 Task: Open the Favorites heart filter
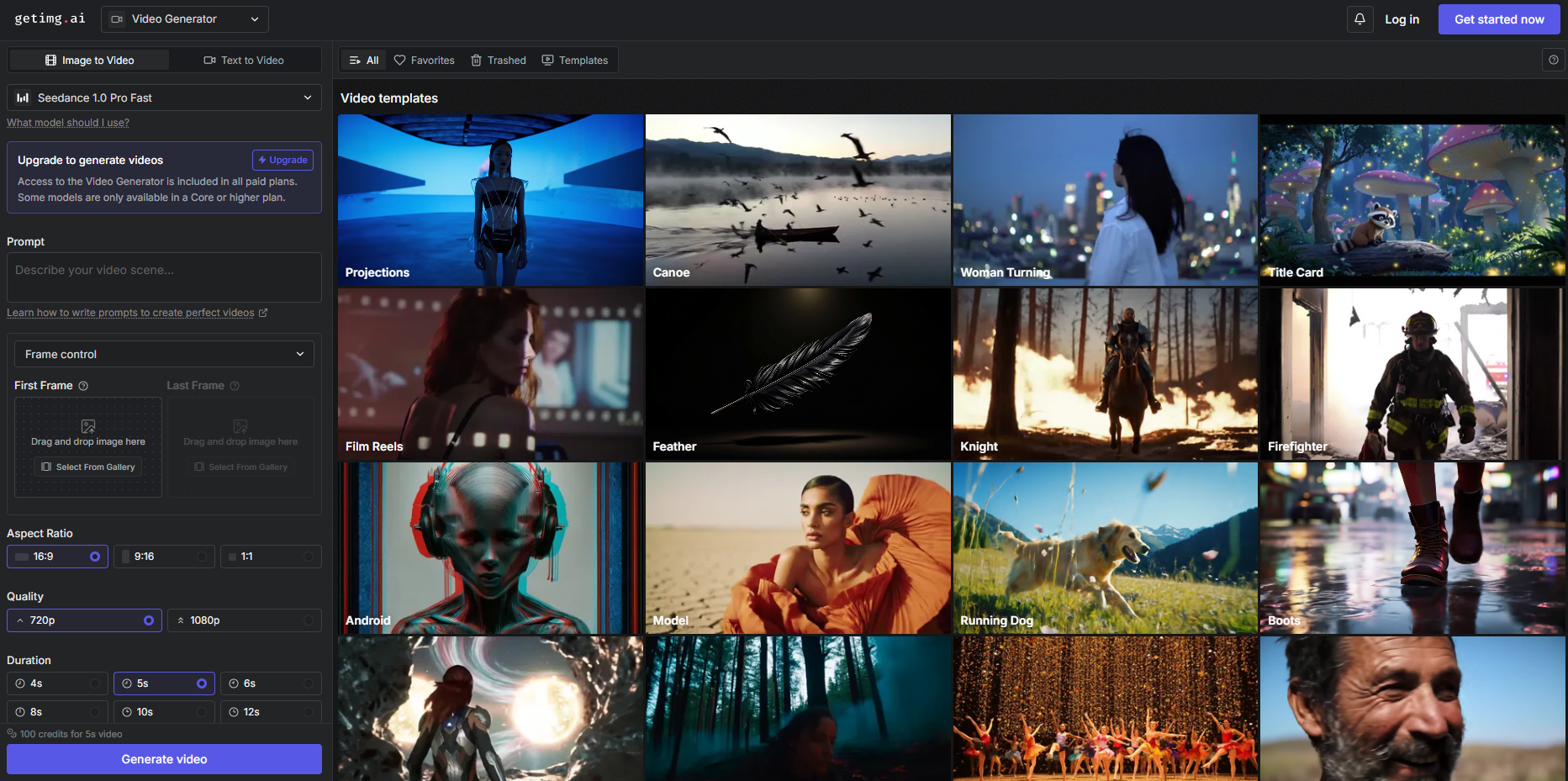click(x=425, y=61)
